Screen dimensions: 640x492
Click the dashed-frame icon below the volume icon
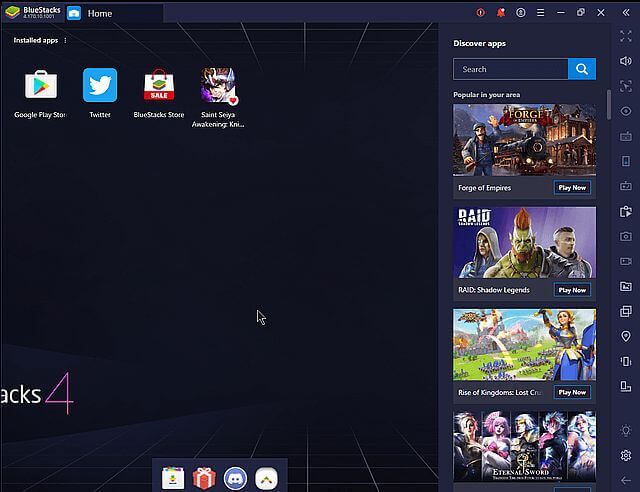click(626, 86)
